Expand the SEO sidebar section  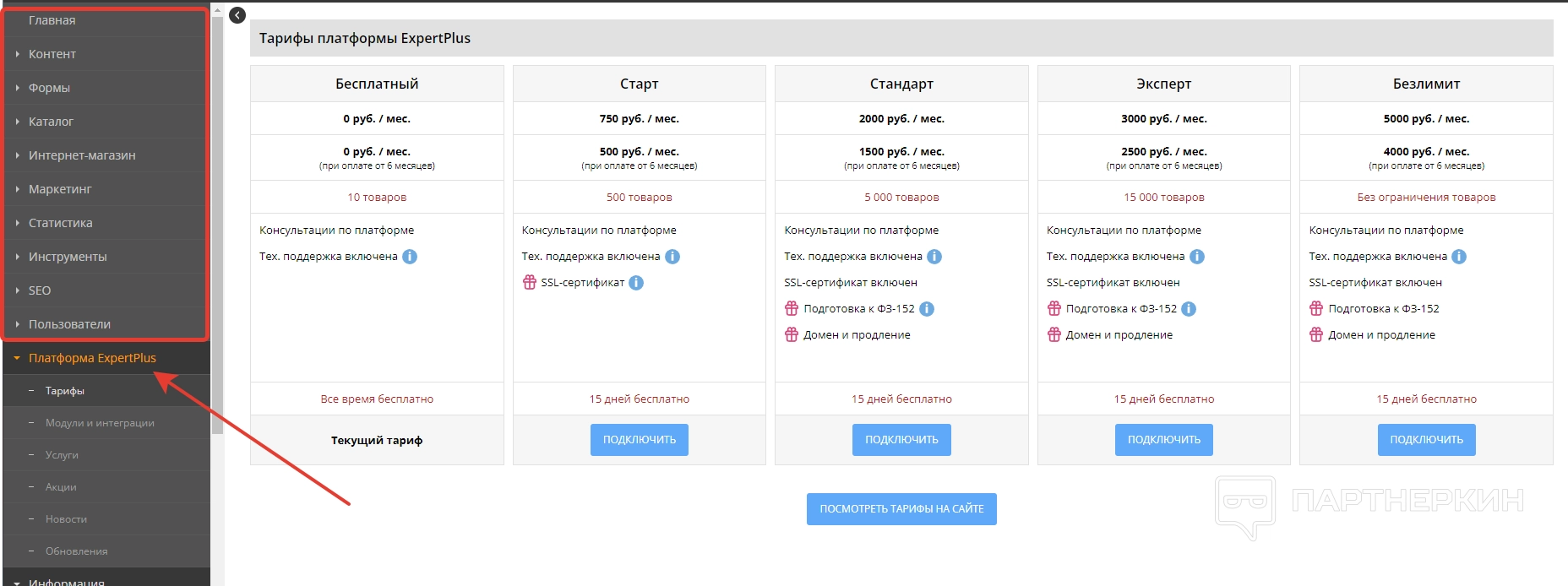click(x=40, y=290)
